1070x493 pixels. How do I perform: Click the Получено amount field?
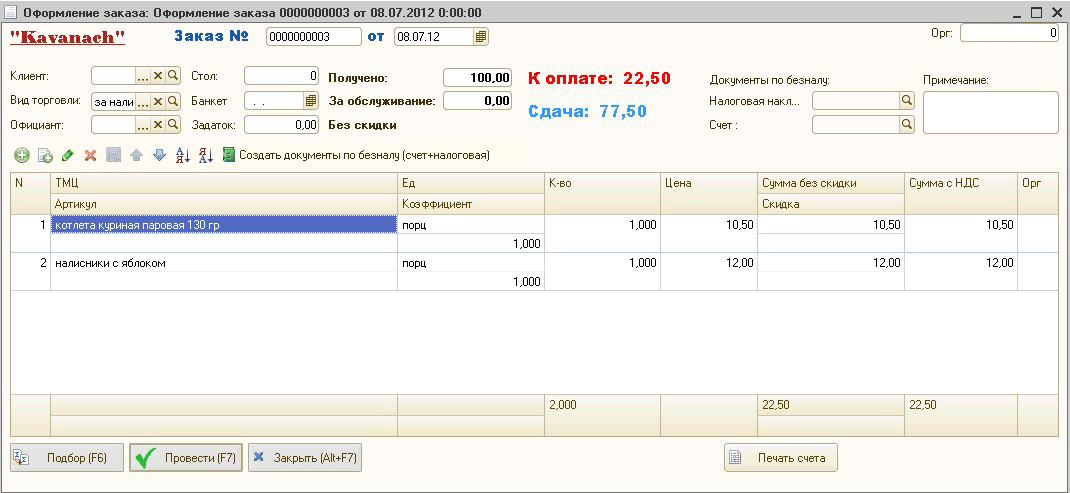tap(477, 77)
